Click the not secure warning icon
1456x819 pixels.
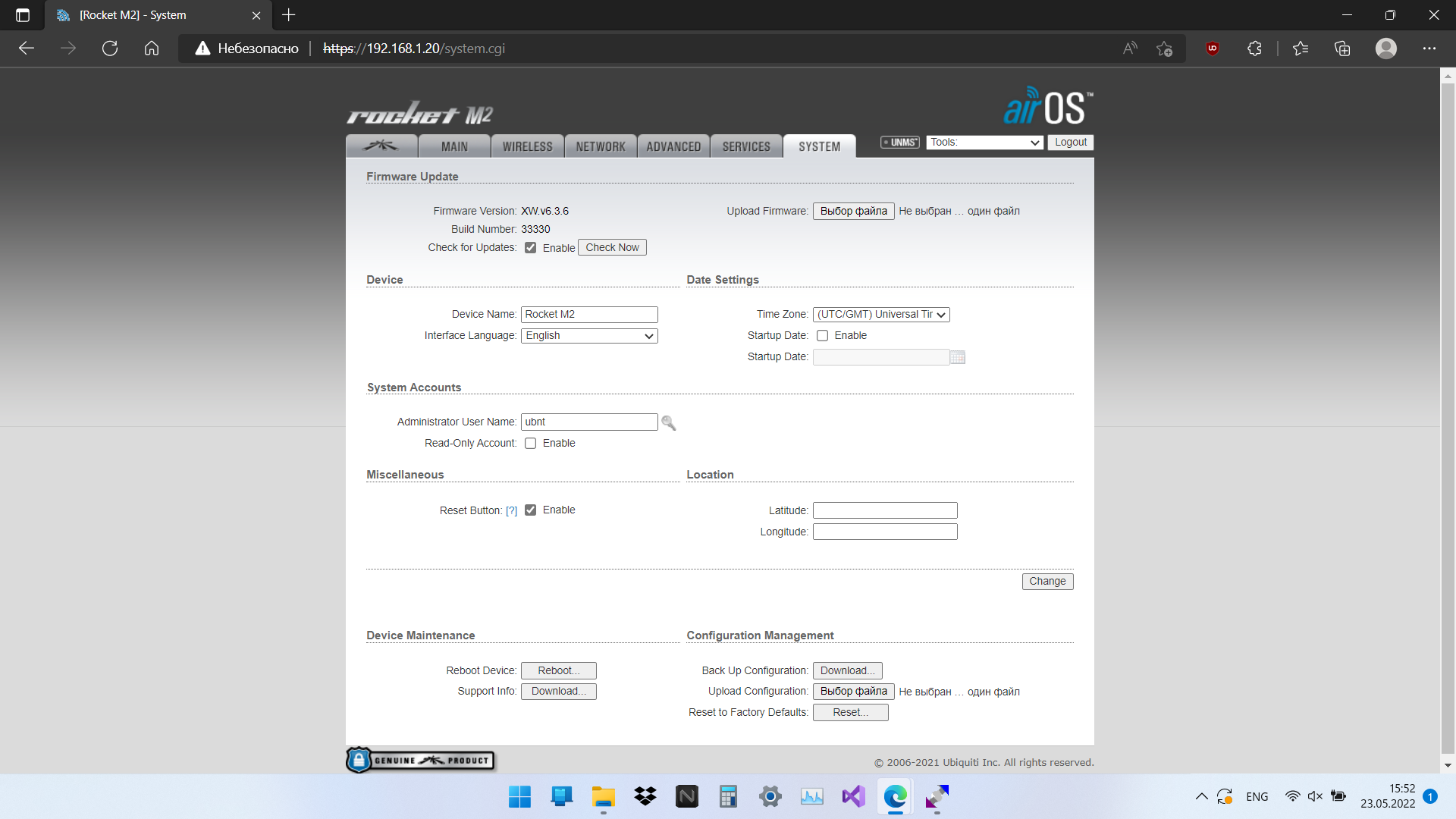click(202, 49)
